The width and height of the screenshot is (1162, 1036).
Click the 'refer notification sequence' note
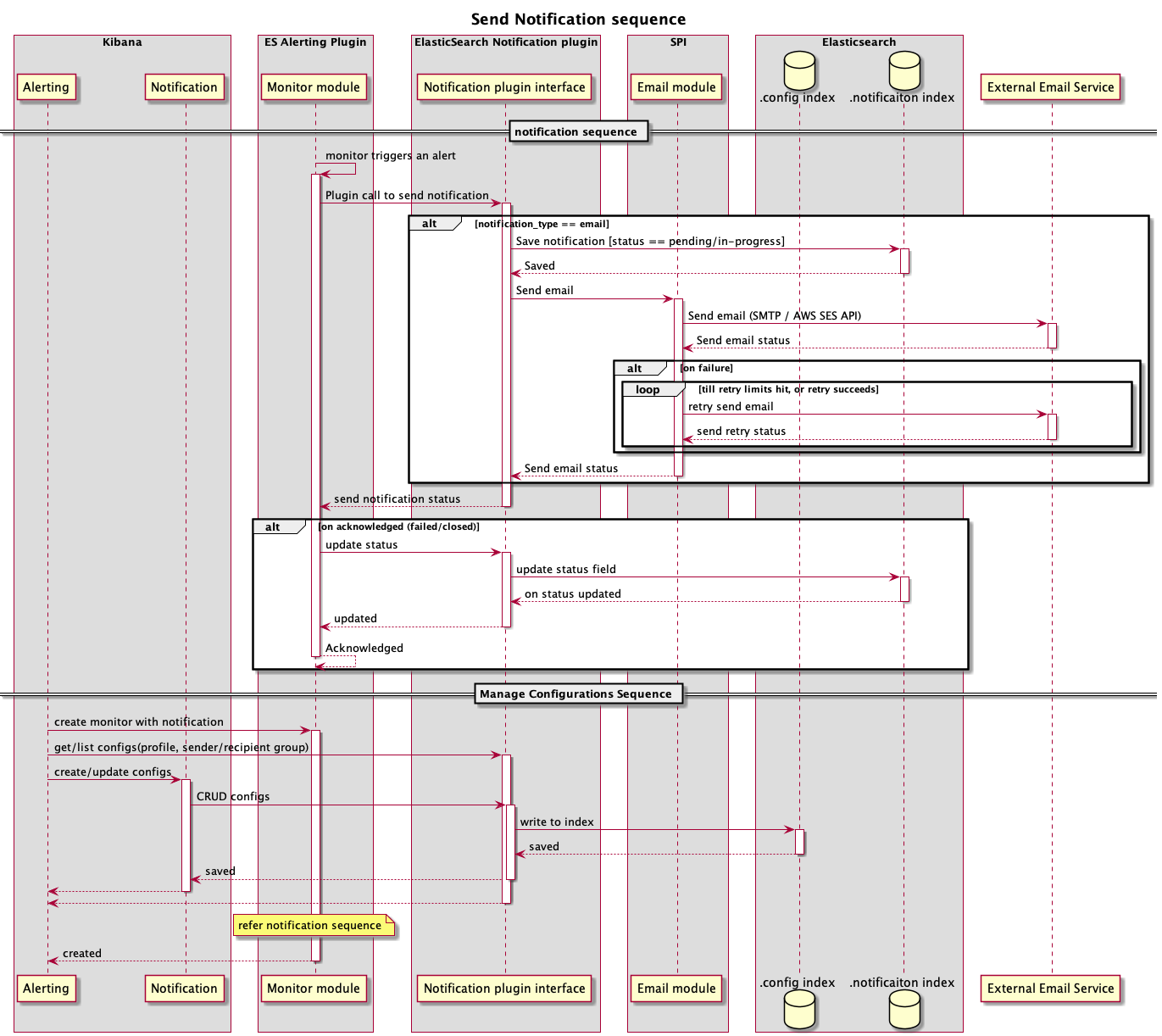(x=314, y=925)
